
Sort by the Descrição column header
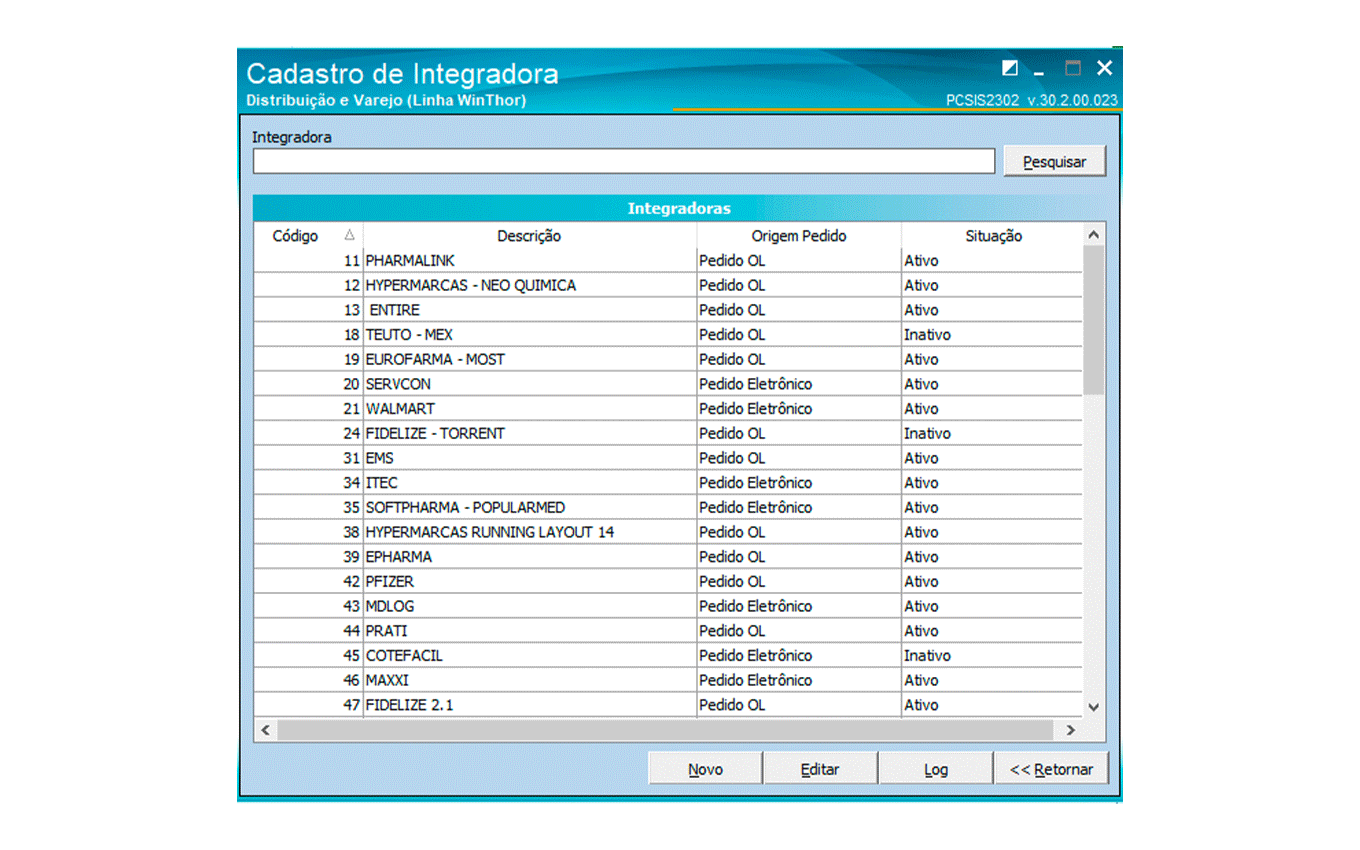530,236
